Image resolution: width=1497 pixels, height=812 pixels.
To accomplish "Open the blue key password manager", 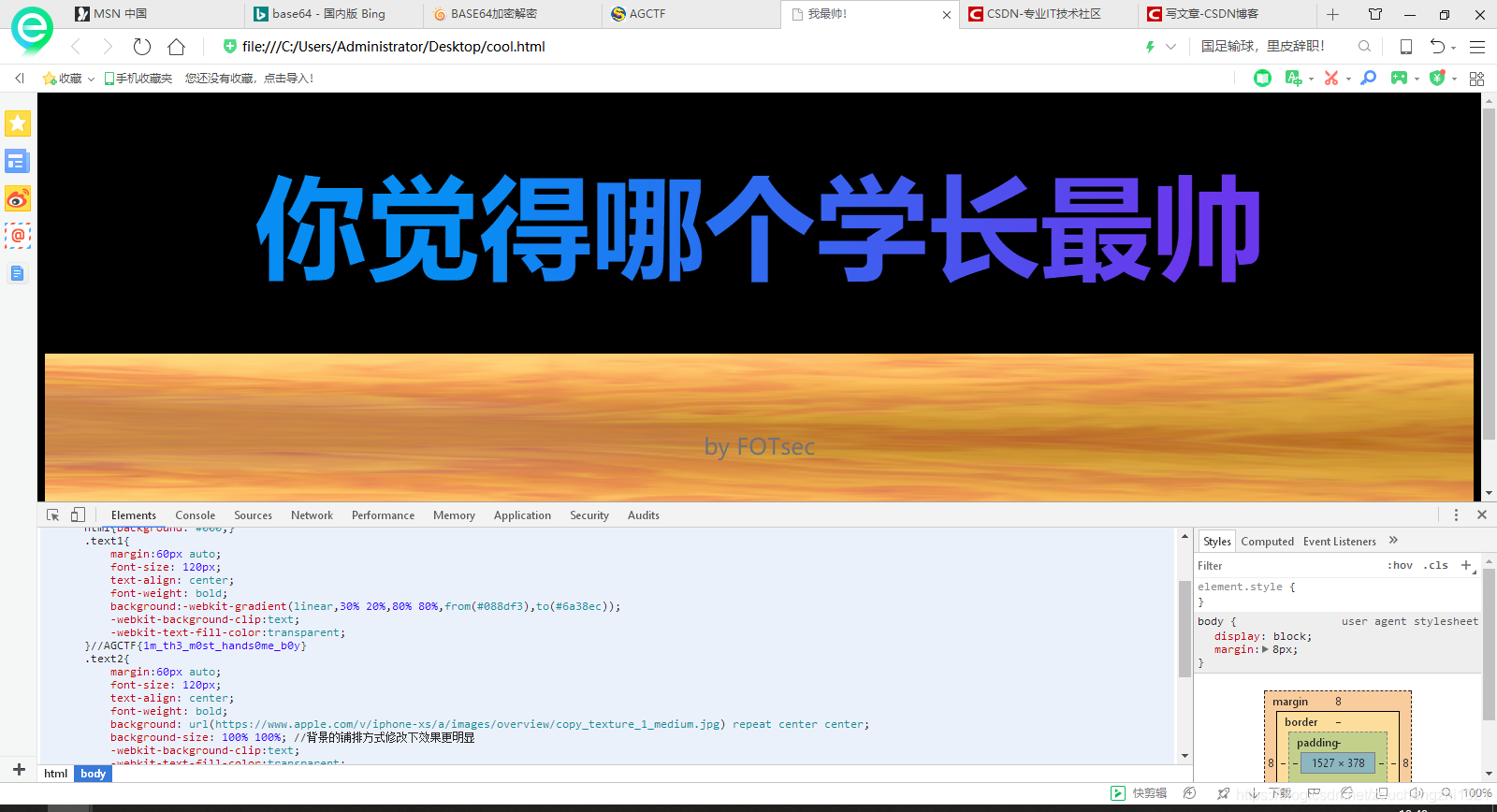I will pyautogui.click(x=1368, y=79).
